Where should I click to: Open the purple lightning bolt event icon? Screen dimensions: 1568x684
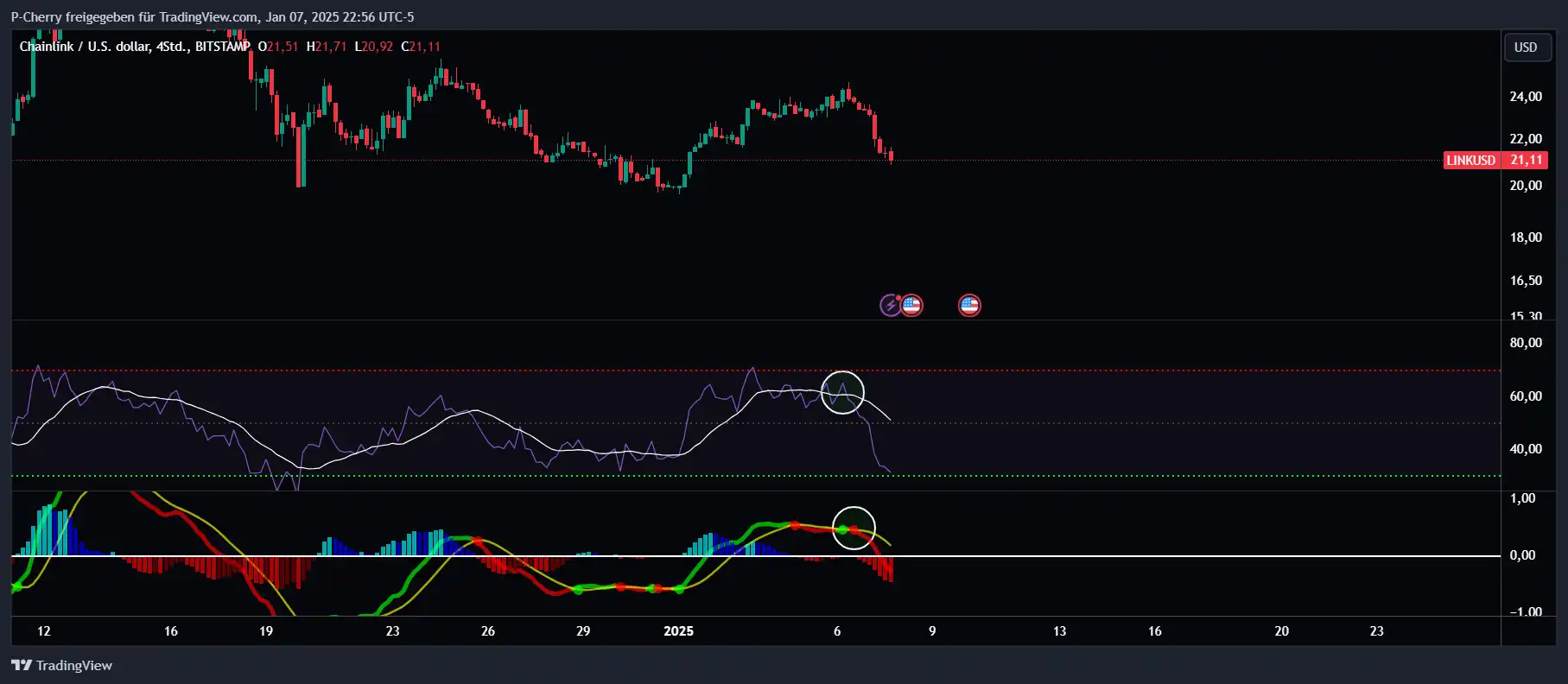click(890, 305)
